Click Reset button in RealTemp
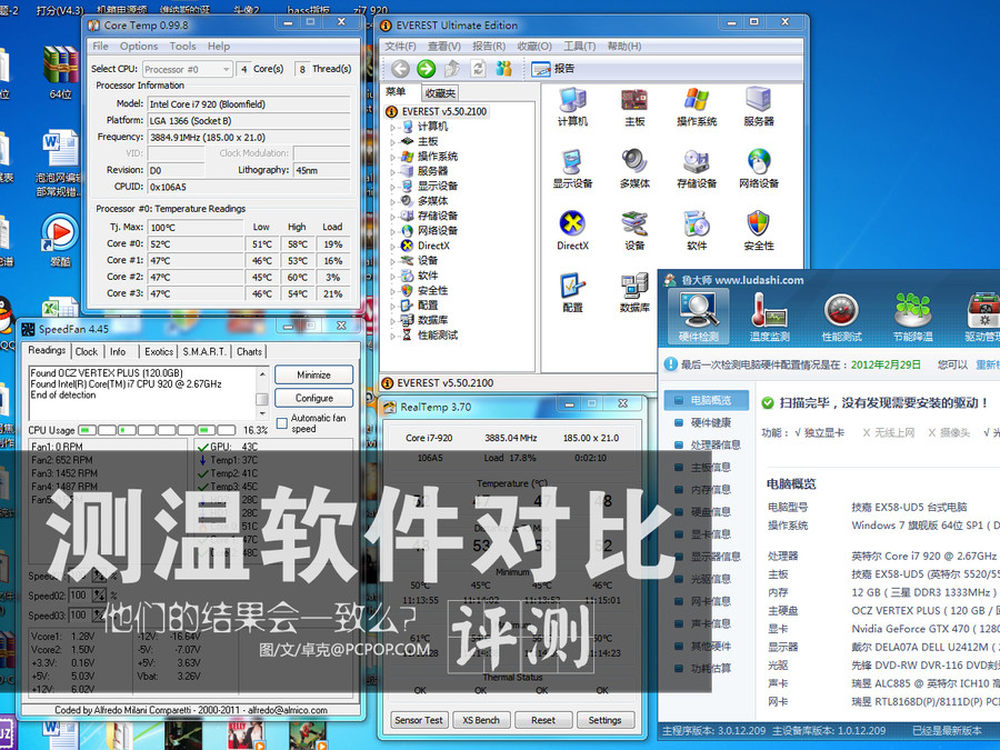Image resolution: width=1000 pixels, height=750 pixels. (x=543, y=720)
